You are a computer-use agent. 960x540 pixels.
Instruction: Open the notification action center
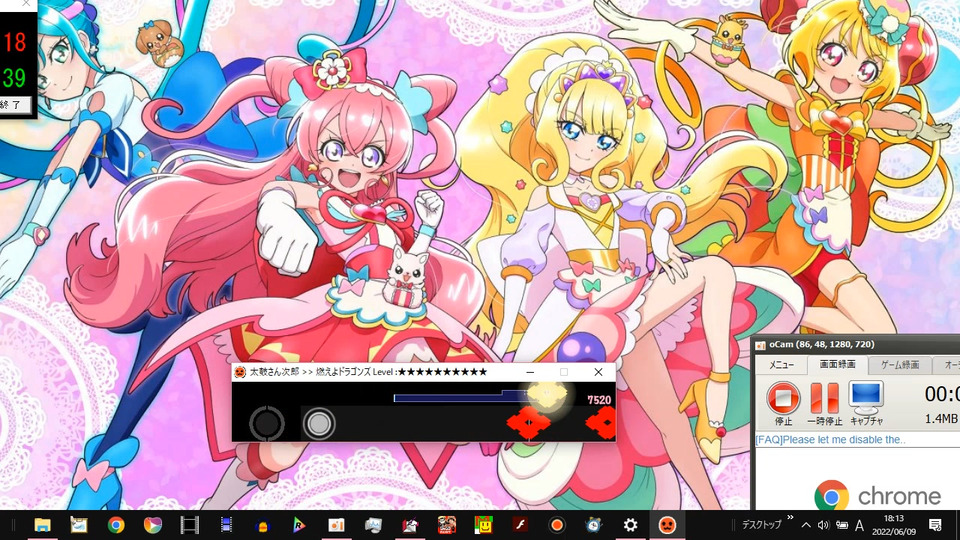coord(936,525)
